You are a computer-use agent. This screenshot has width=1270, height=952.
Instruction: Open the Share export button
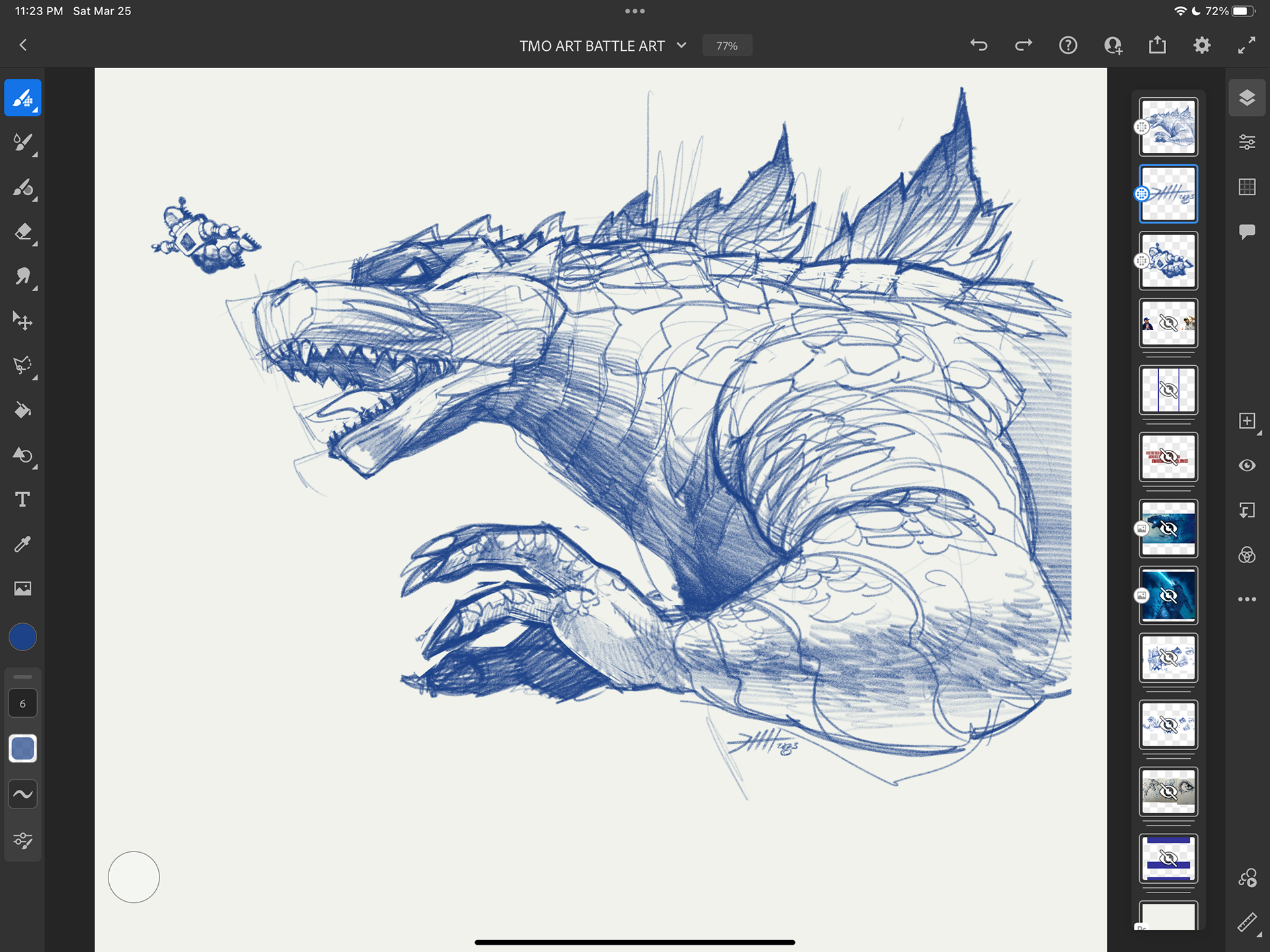point(1158,45)
